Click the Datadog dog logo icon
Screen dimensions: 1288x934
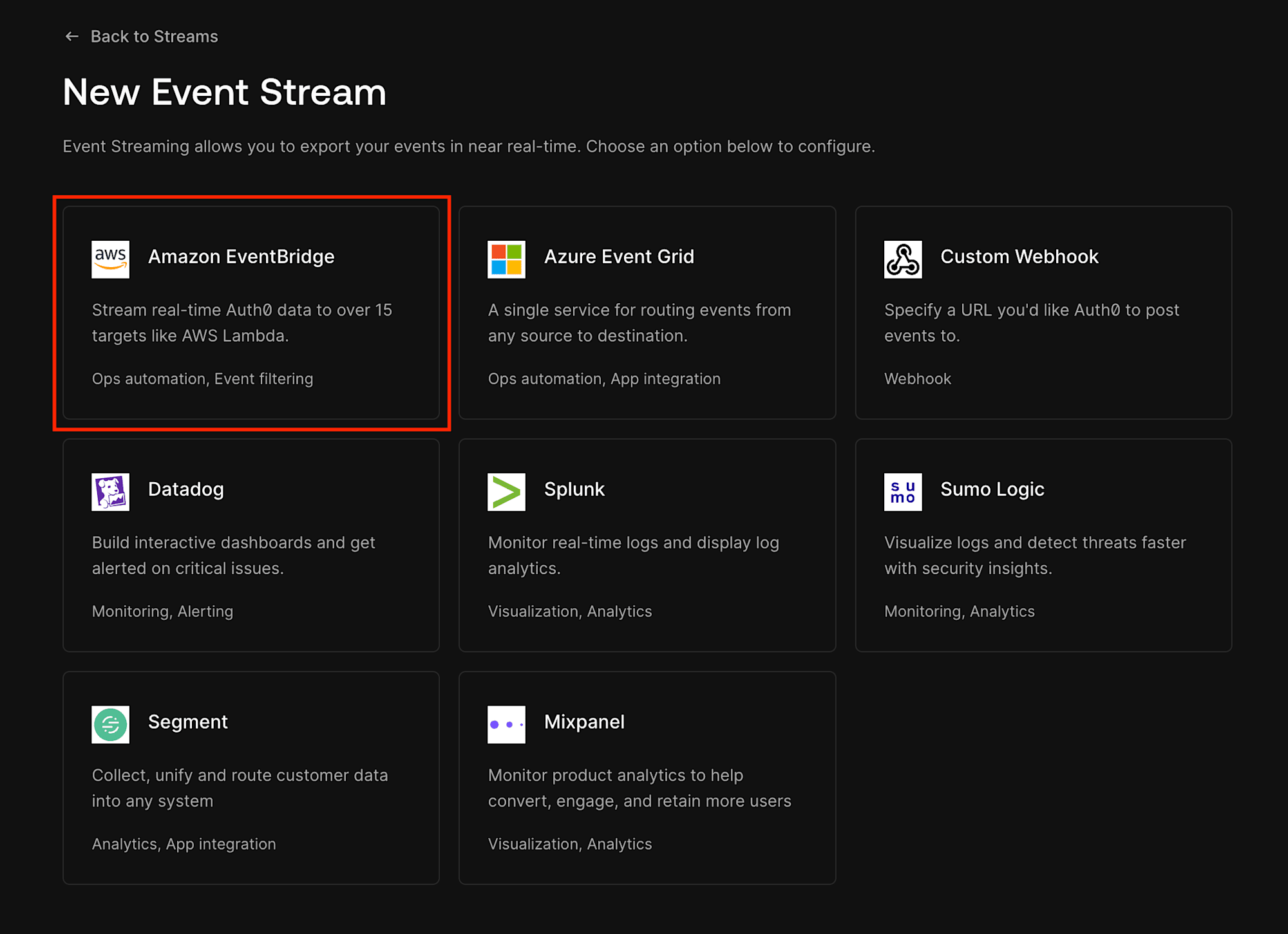110,492
